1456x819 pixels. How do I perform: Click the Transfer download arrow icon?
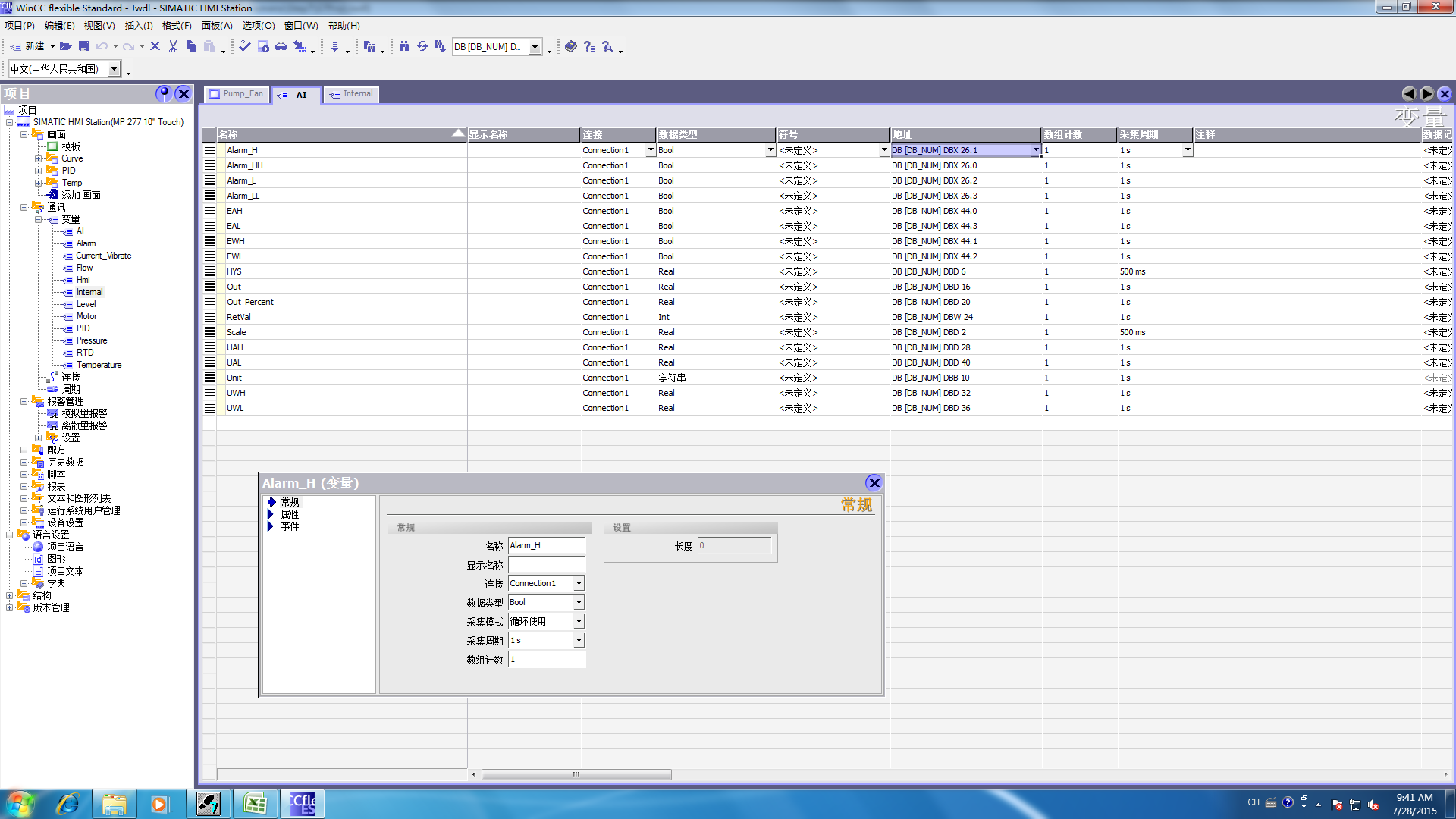pos(334,47)
